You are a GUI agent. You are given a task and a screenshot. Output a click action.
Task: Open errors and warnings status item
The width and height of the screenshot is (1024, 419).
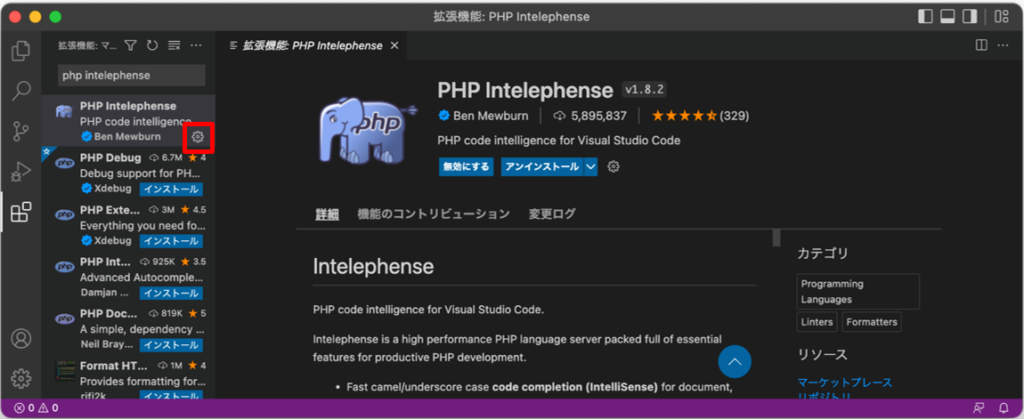(37, 409)
